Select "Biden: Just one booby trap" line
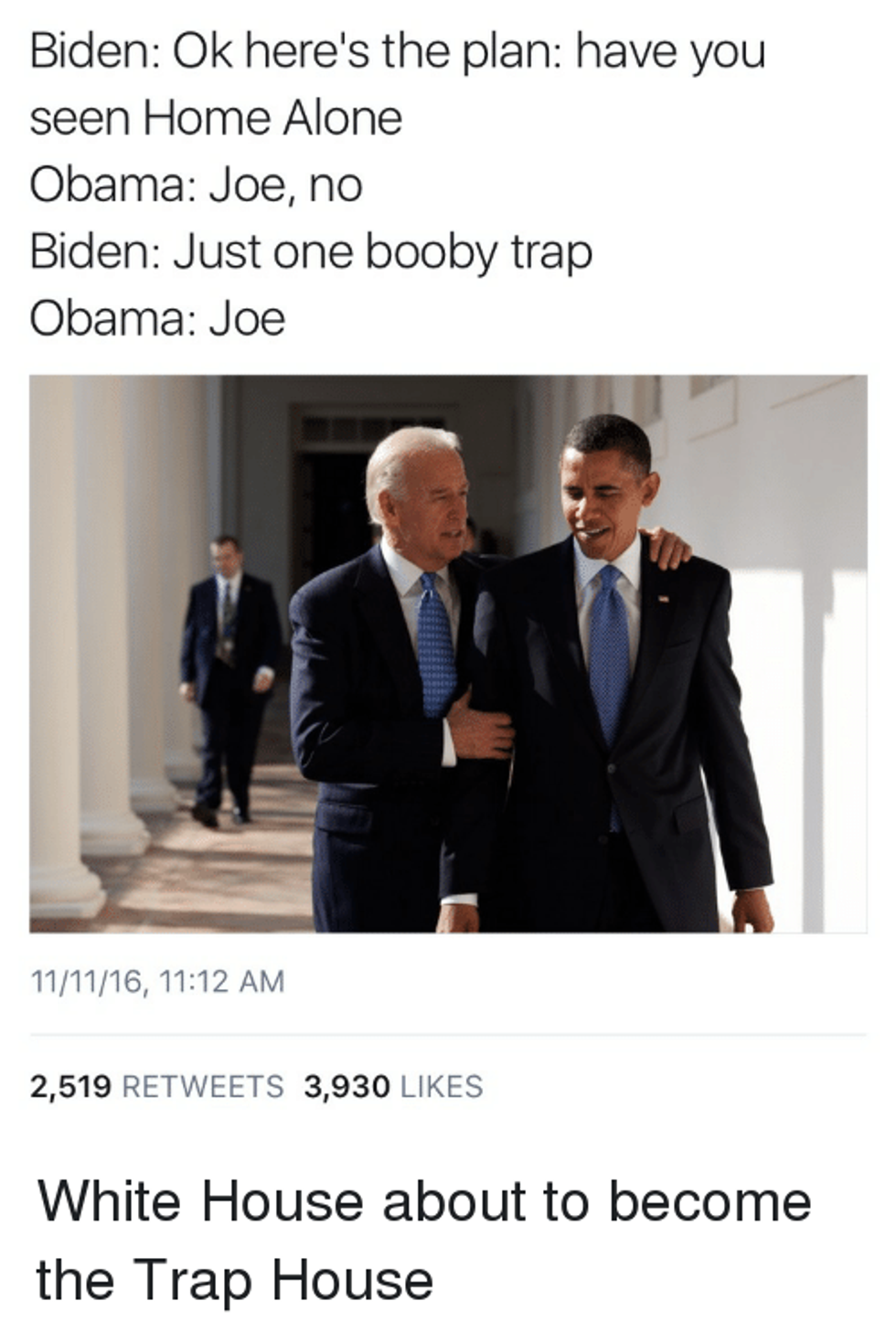 [311, 253]
